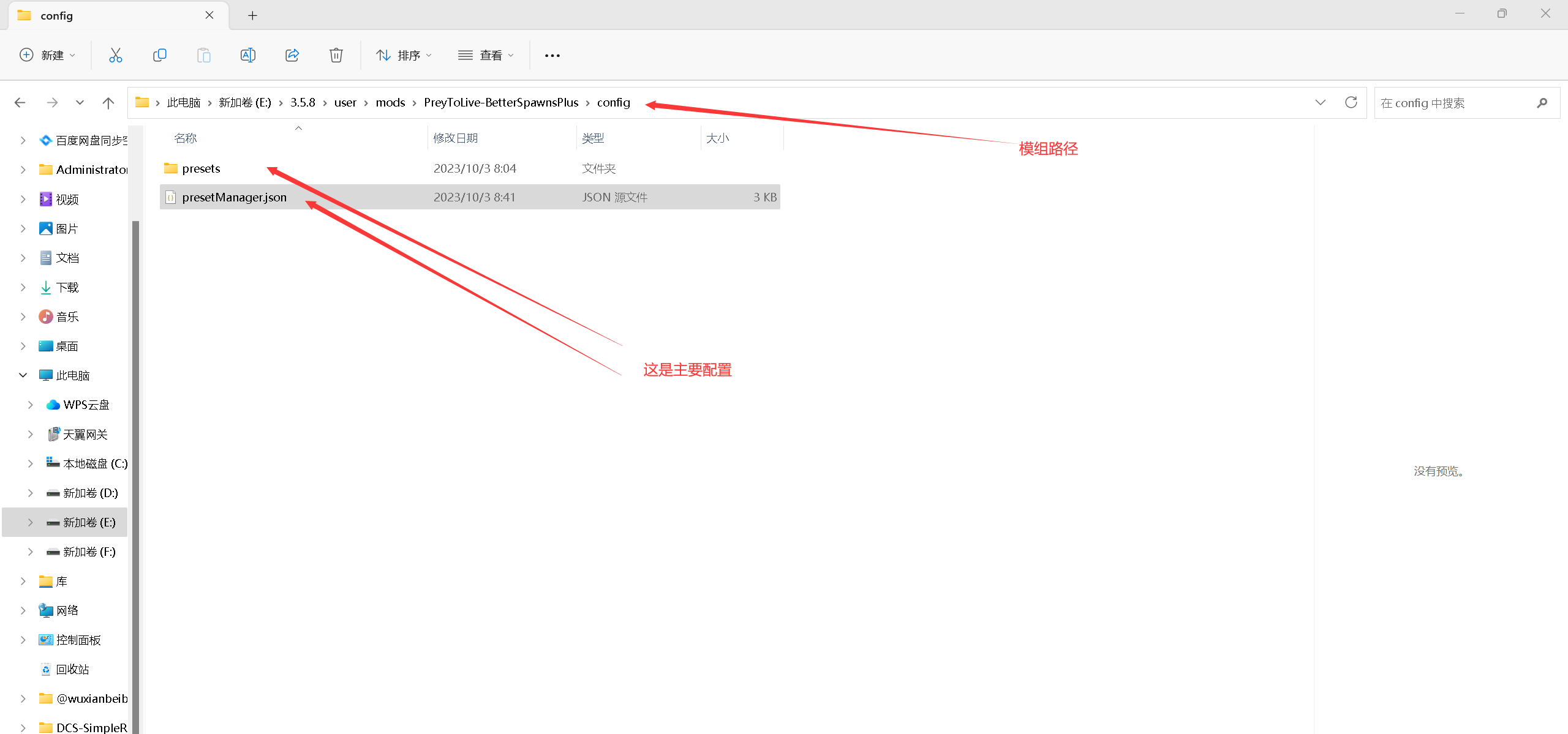This screenshot has width=1568, height=734.
Task: Open the recent locations chevron dropdown
Action: 80,103
